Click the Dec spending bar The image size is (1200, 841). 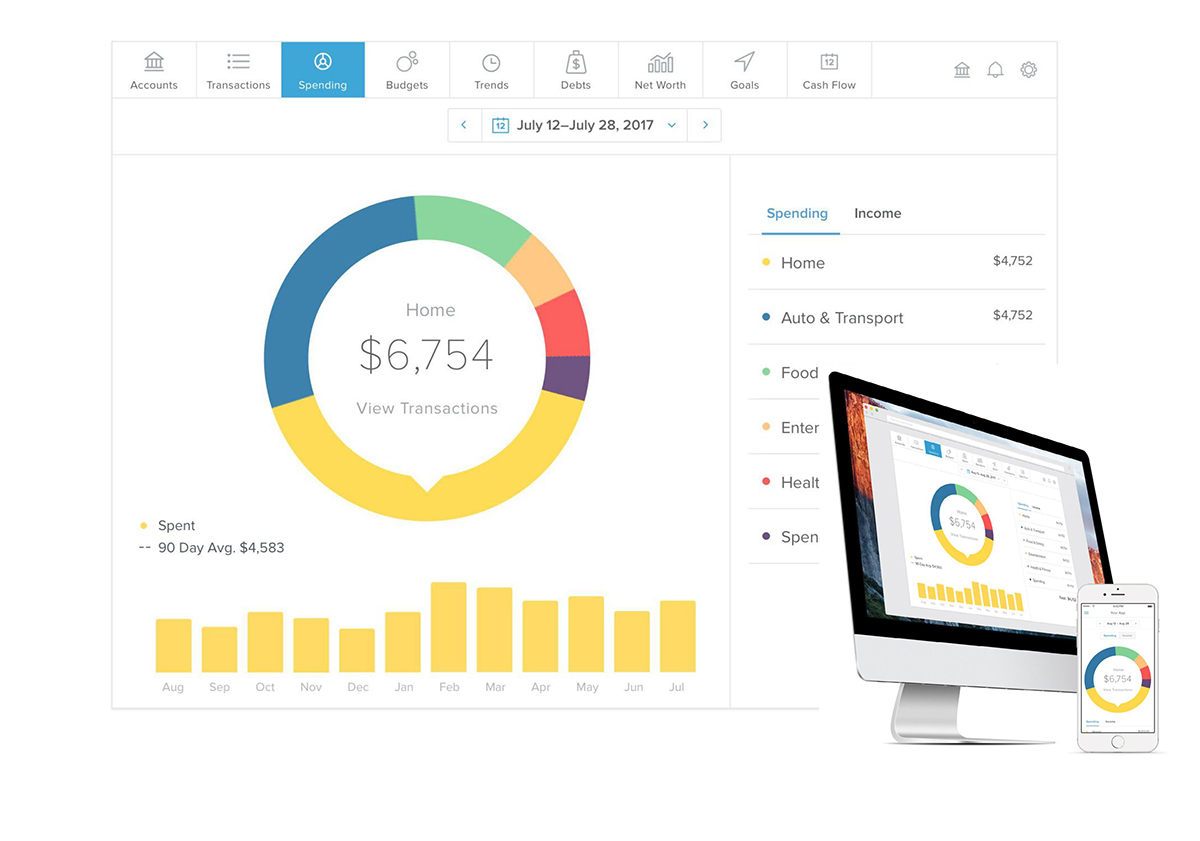pos(357,650)
